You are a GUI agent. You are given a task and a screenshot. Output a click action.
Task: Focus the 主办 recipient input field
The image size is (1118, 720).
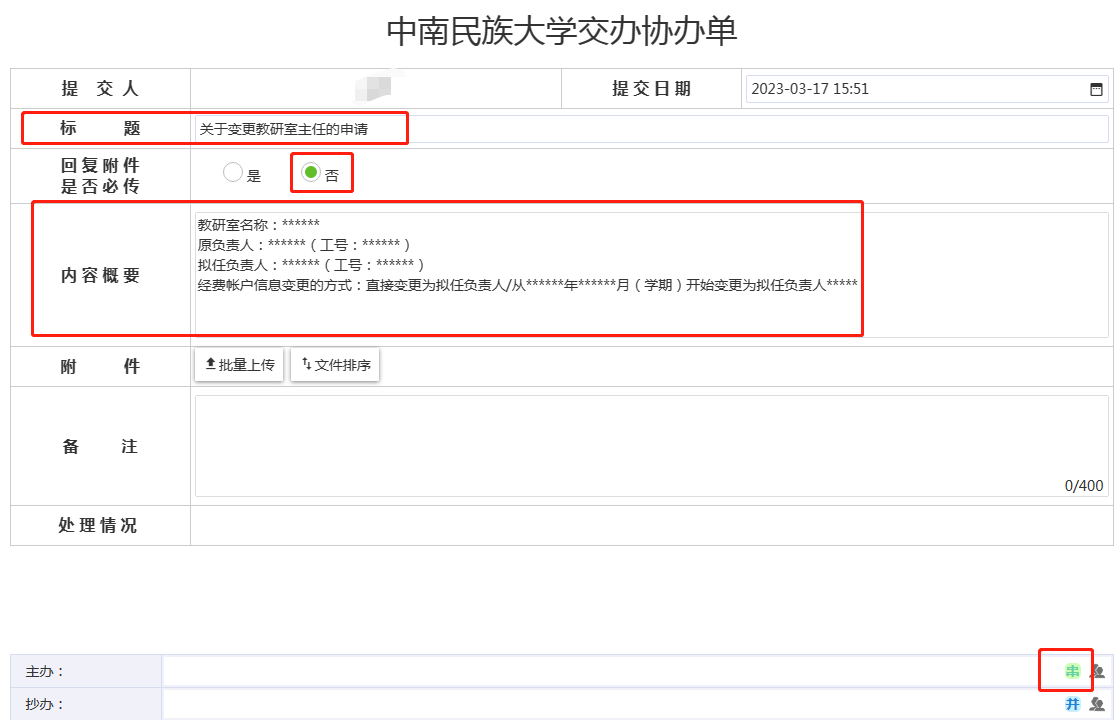click(600, 672)
